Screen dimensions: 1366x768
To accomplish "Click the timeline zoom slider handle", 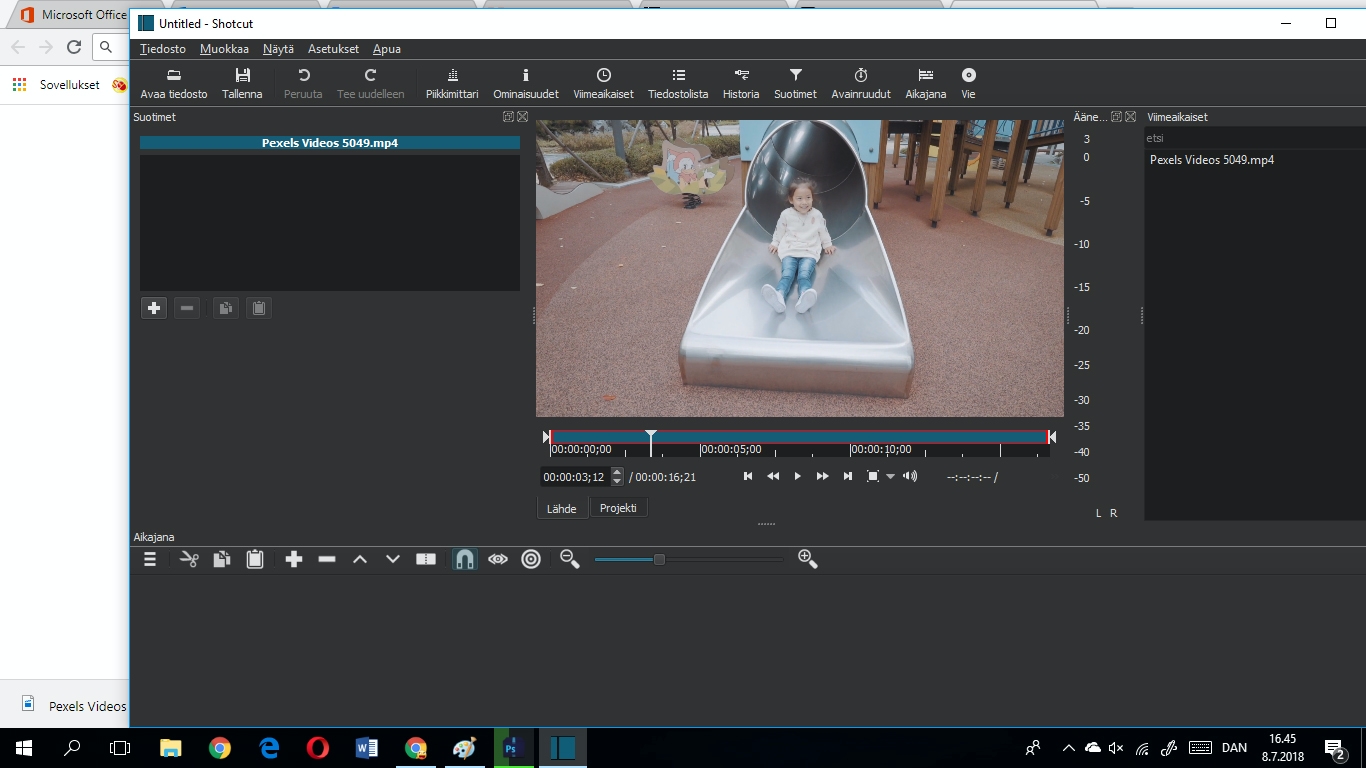I will pyautogui.click(x=659, y=560).
